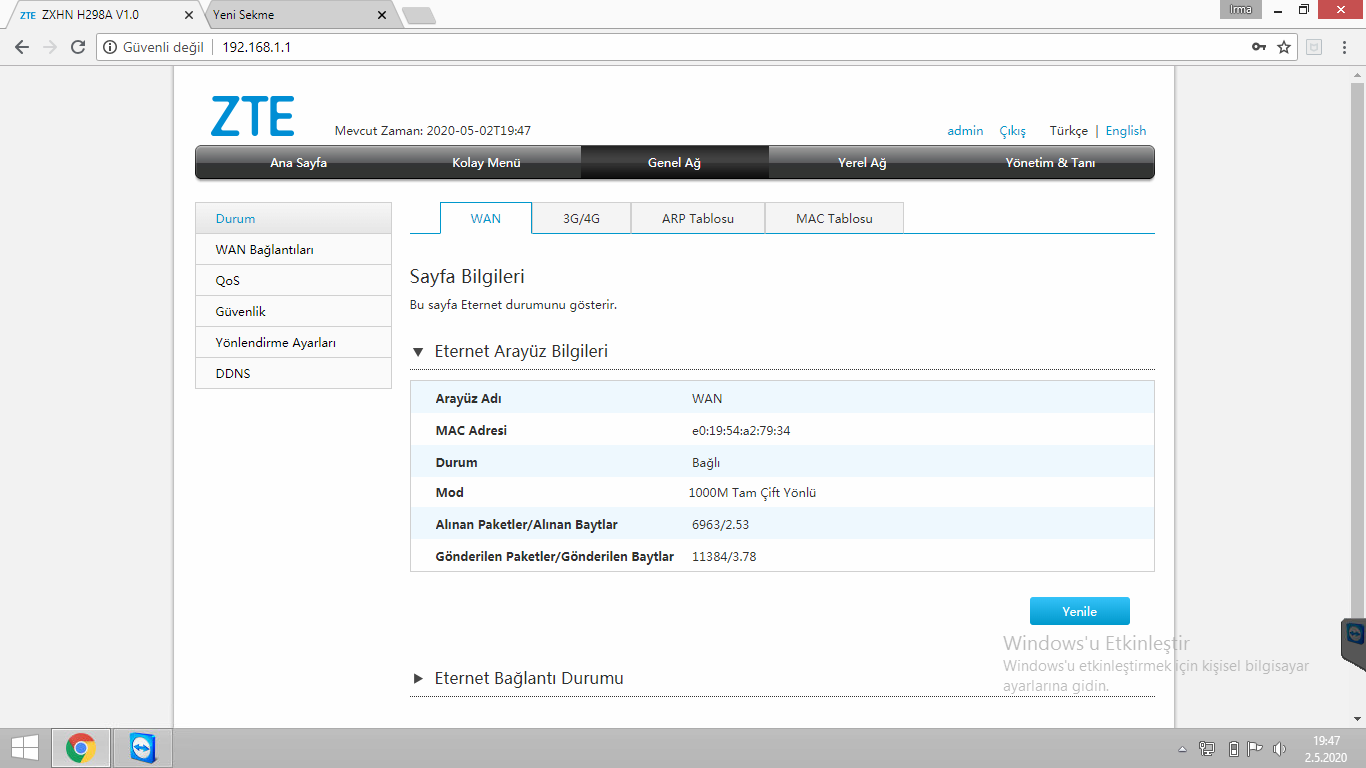Viewport: 1366px width, 768px height.
Task: Open the TeamViewer side panel tab
Action: [1354, 644]
